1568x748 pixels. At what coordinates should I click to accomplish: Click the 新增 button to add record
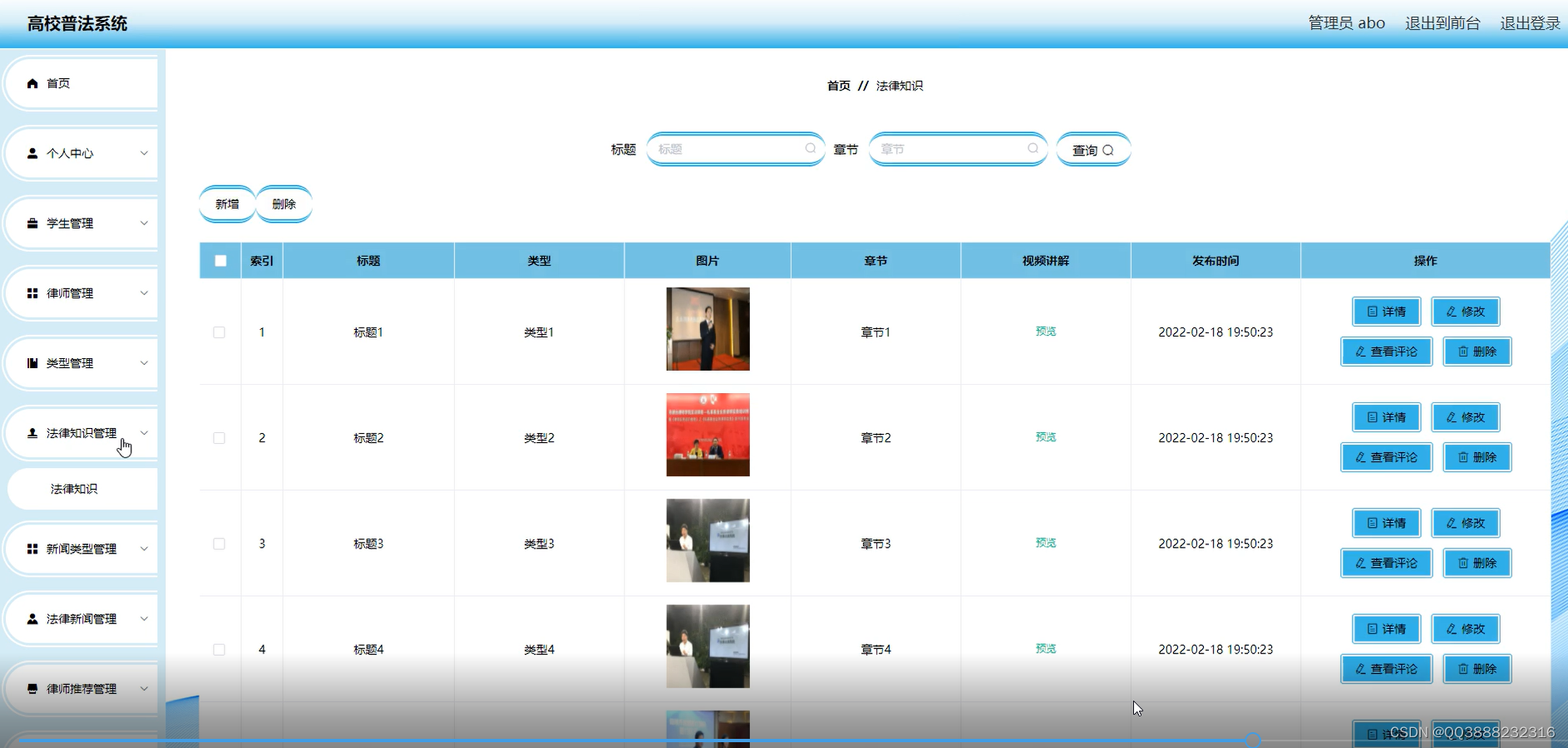(226, 204)
